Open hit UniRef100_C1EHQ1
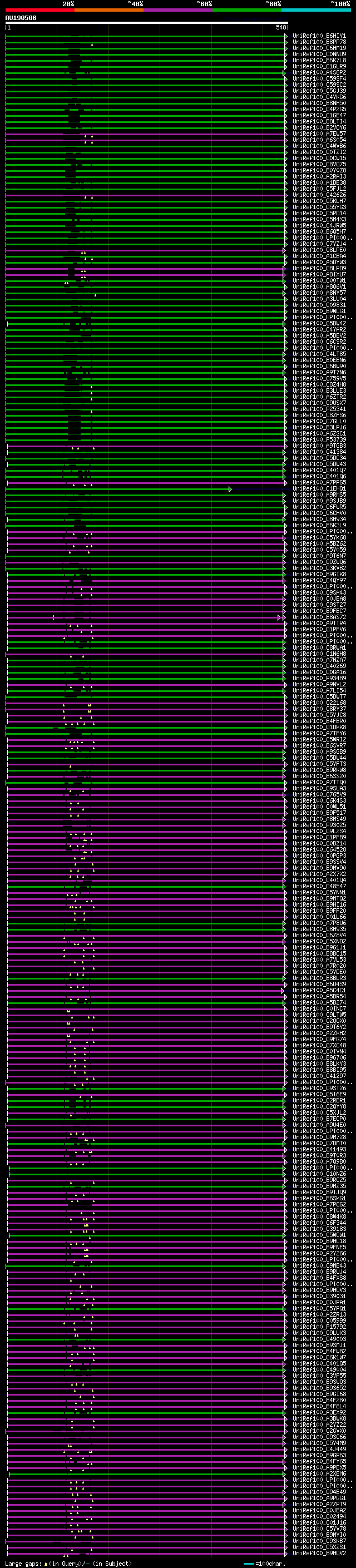 pos(319,489)
